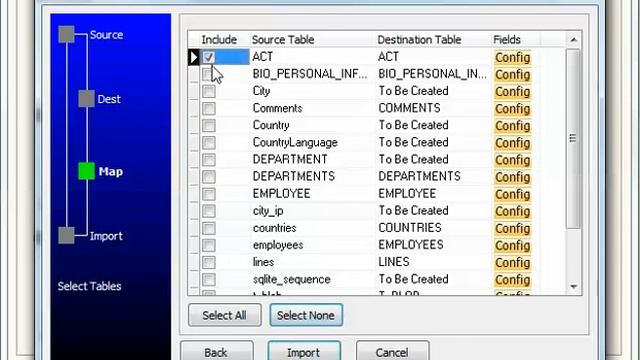The height and width of the screenshot is (360, 640).
Task: Click the table list scrollbar thumb
Action: click(573, 139)
